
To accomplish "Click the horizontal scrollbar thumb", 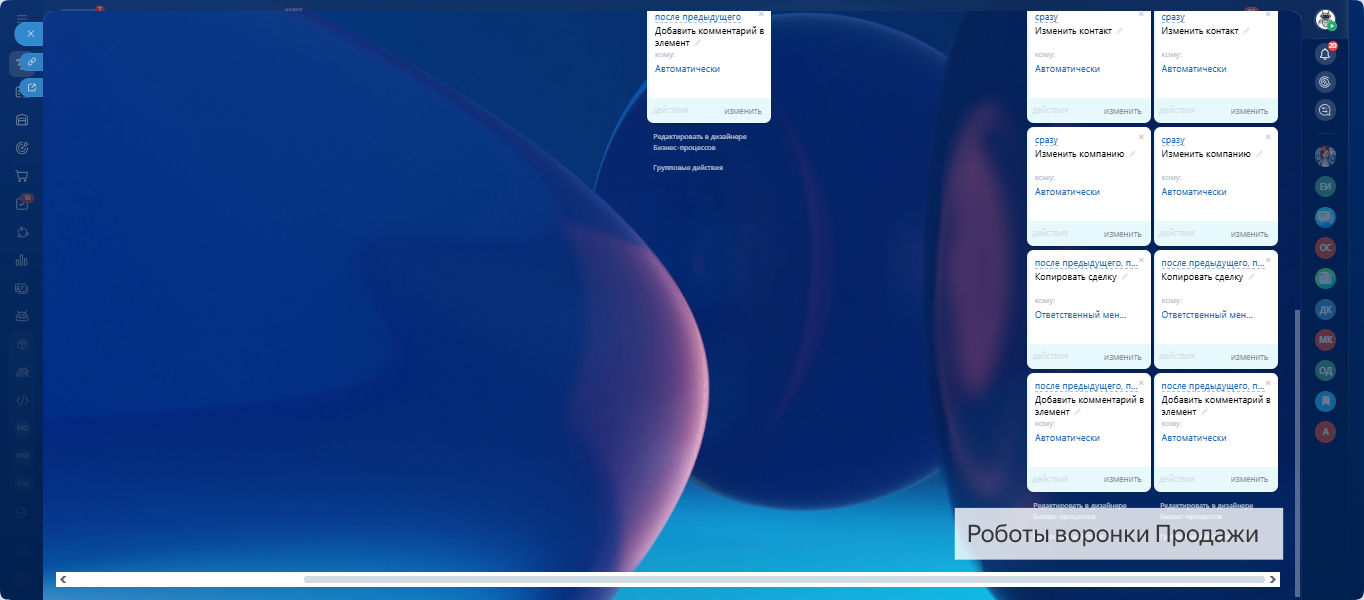I will coord(784,579).
